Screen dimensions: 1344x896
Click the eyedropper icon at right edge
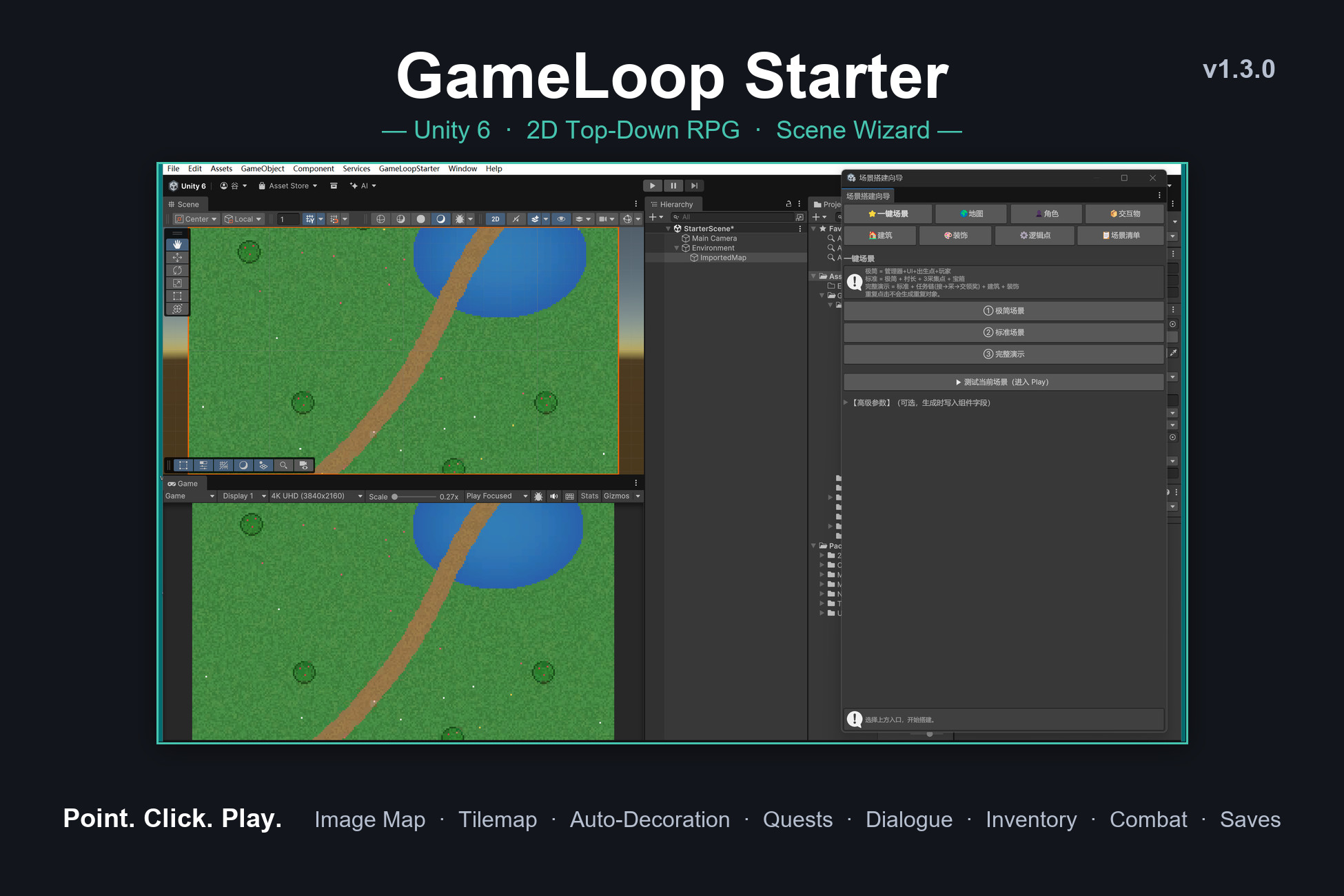tap(1172, 353)
